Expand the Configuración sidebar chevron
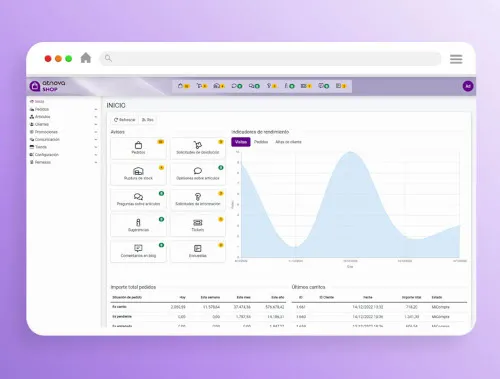Screen dimensions: 500x379 point(96,155)
